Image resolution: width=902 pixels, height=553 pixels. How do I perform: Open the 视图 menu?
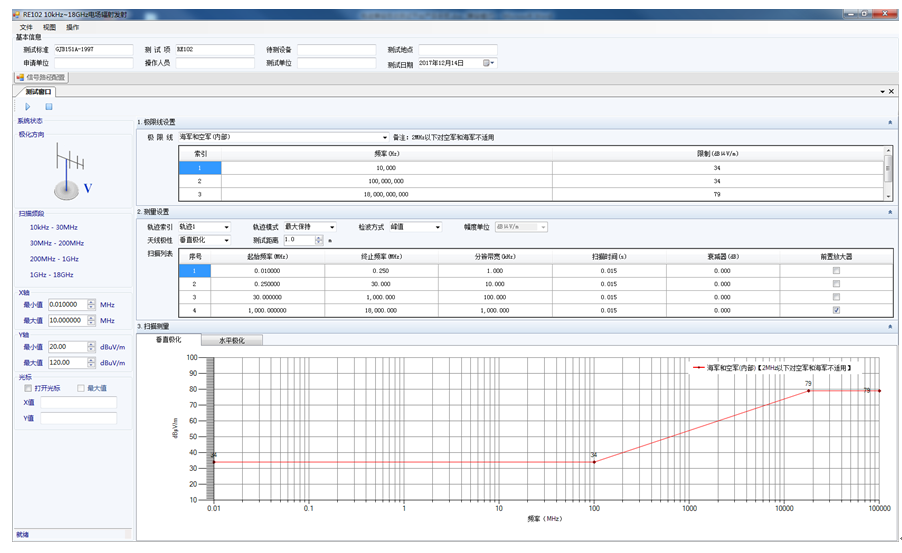click(x=49, y=27)
